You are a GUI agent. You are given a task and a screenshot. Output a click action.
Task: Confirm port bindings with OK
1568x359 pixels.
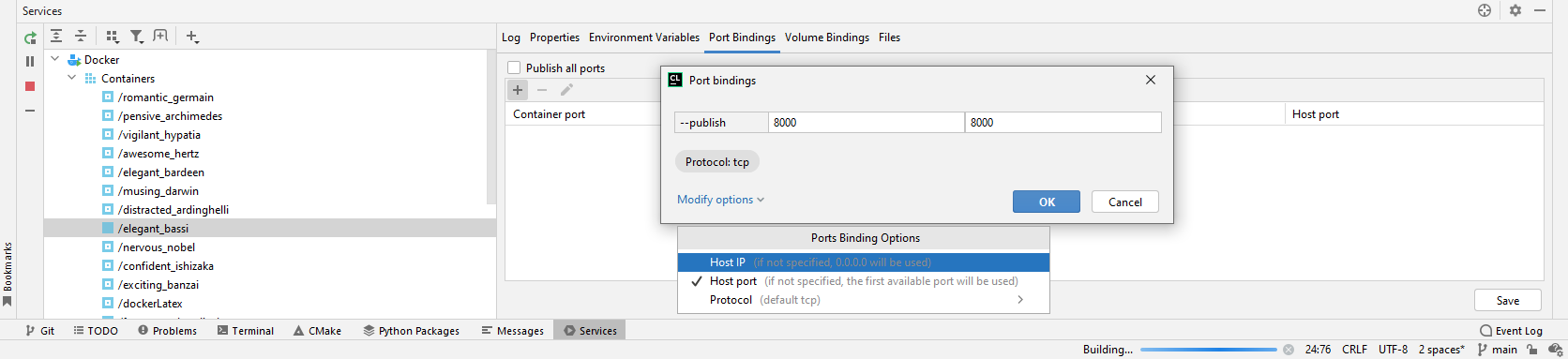pyautogui.click(x=1047, y=202)
